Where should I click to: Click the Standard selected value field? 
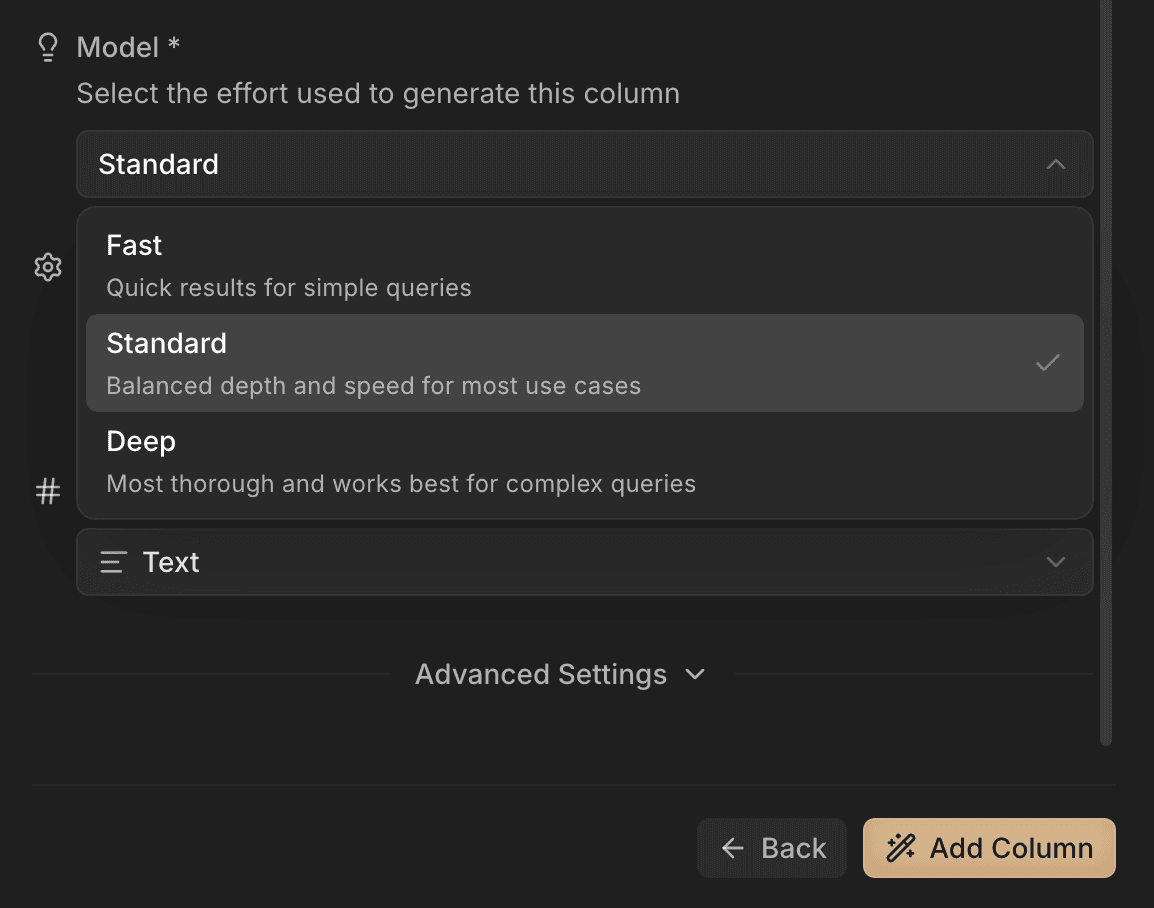(x=560, y=164)
